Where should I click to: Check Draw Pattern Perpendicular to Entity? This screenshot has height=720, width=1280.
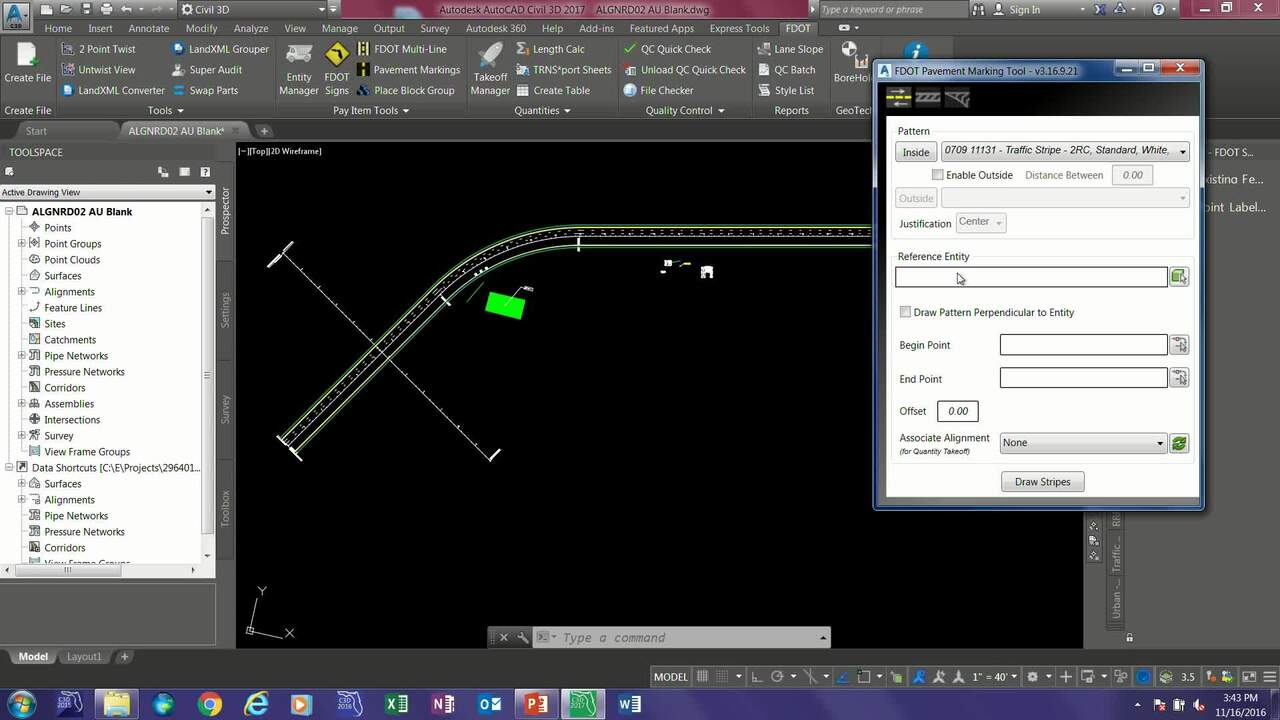point(905,312)
